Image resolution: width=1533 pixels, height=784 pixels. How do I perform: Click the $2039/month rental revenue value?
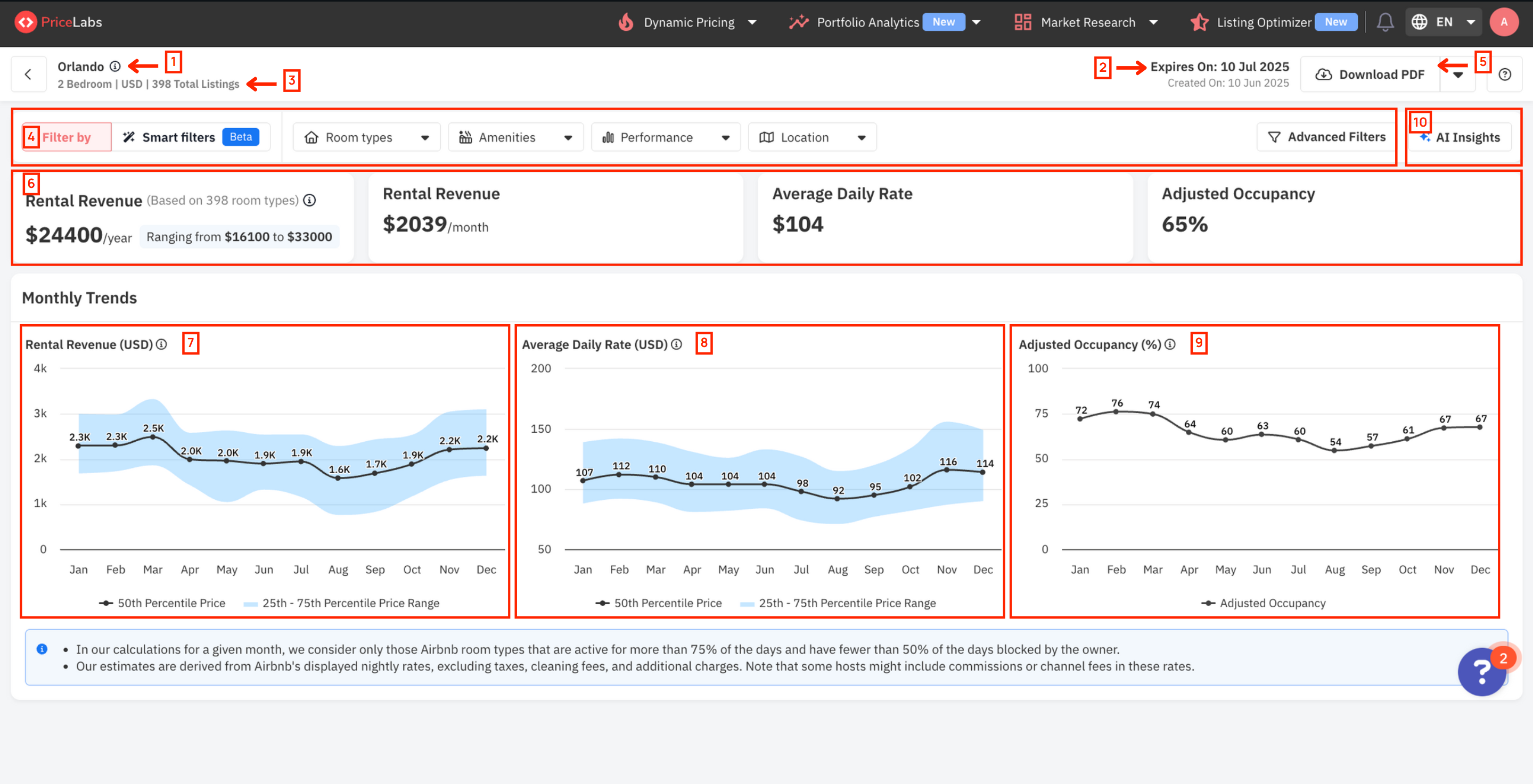point(436,224)
